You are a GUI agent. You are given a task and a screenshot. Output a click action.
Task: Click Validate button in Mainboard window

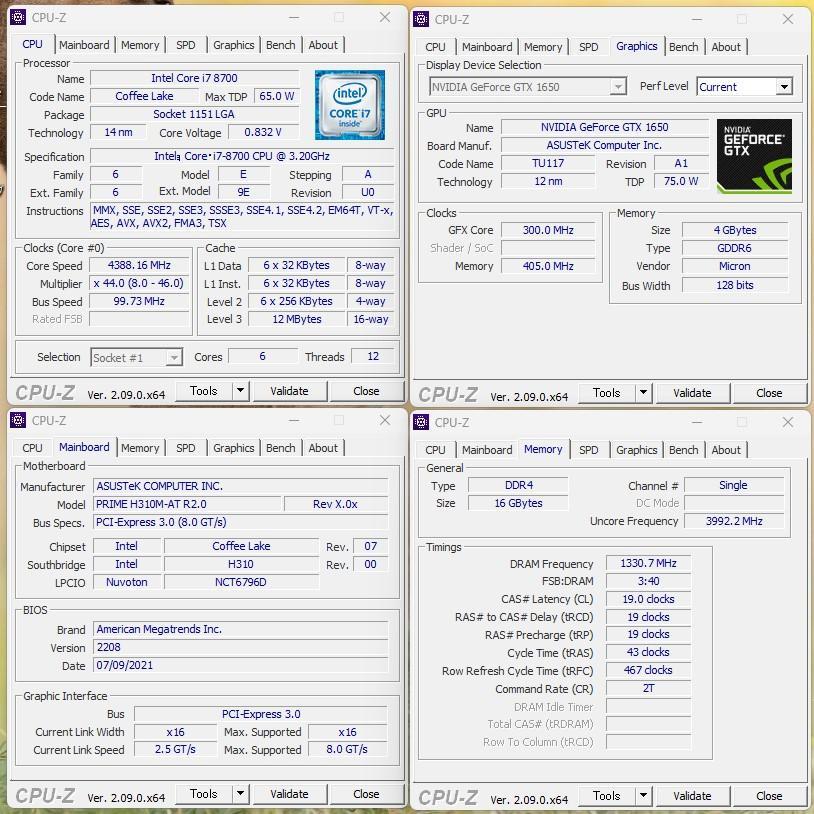[289, 794]
